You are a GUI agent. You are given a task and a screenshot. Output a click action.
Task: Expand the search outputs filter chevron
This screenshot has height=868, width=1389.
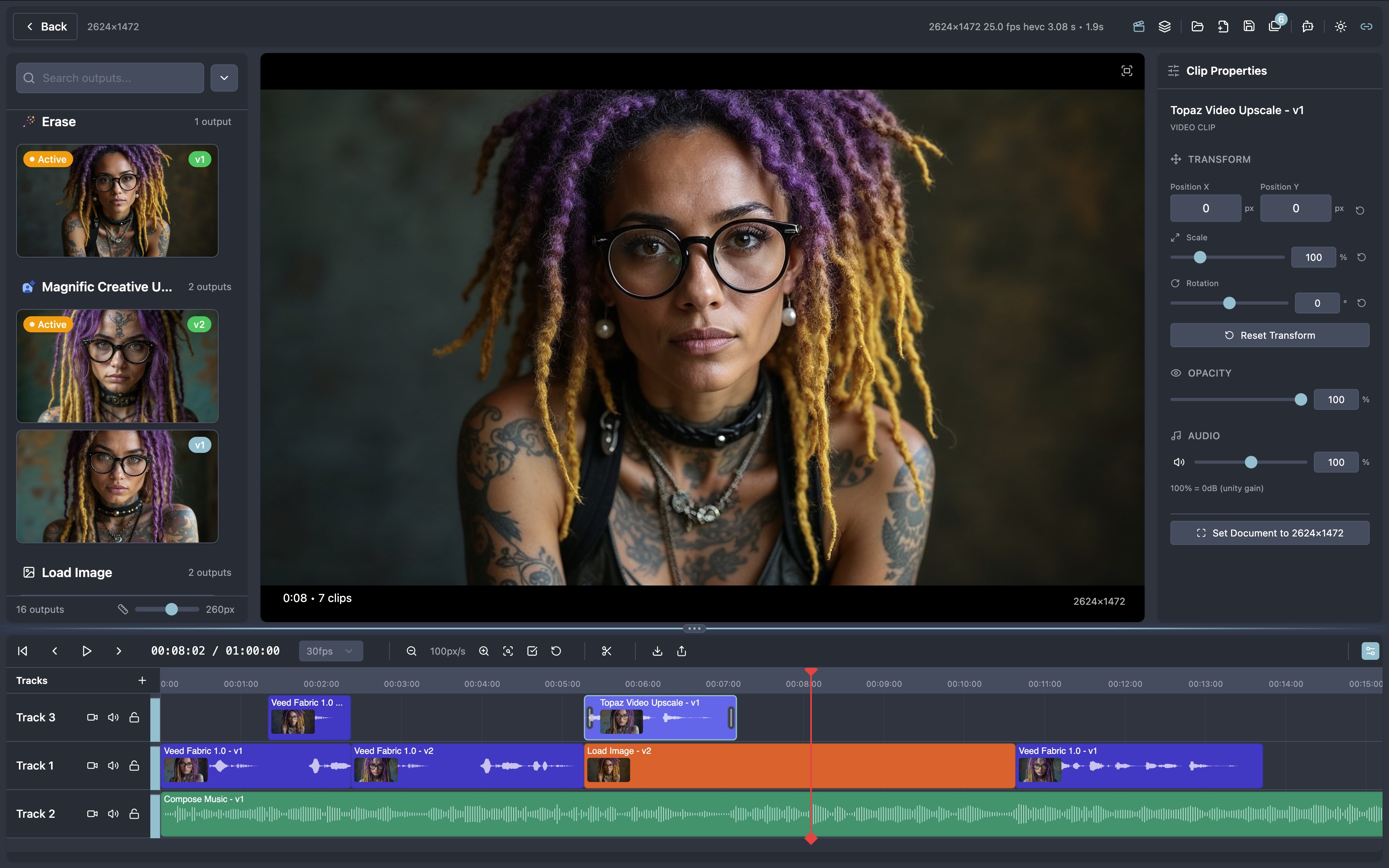(224, 78)
